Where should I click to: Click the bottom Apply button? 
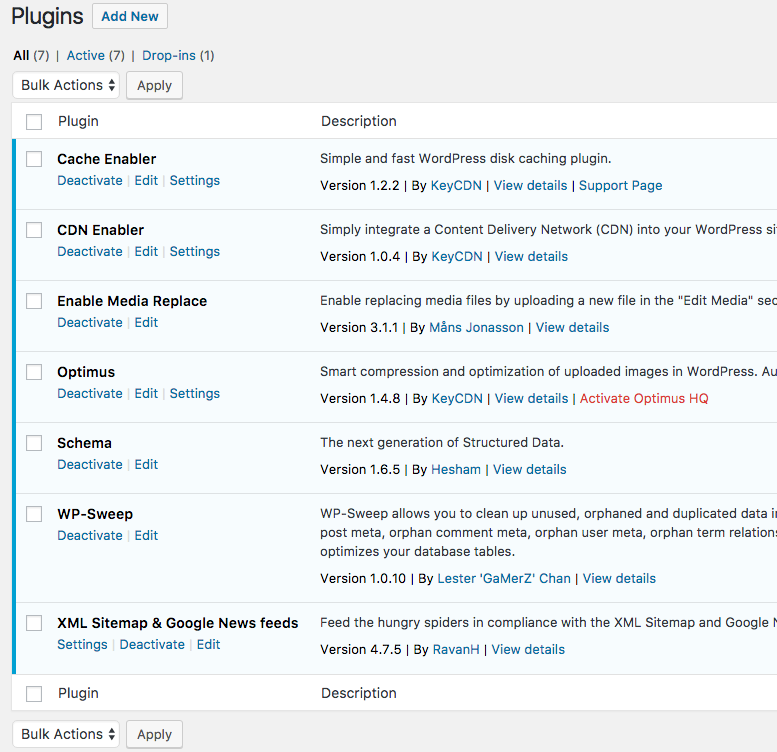pyautogui.click(x=155, y=734)
